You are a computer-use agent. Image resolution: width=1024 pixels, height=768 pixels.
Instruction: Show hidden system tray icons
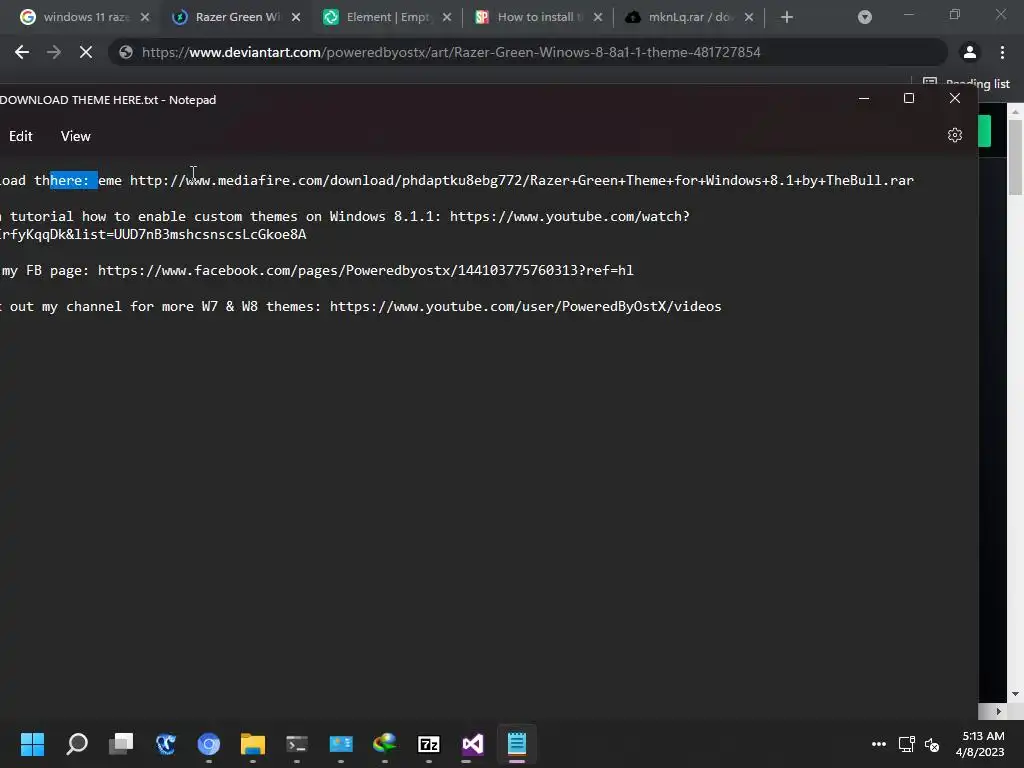click(x=879, y=744)
